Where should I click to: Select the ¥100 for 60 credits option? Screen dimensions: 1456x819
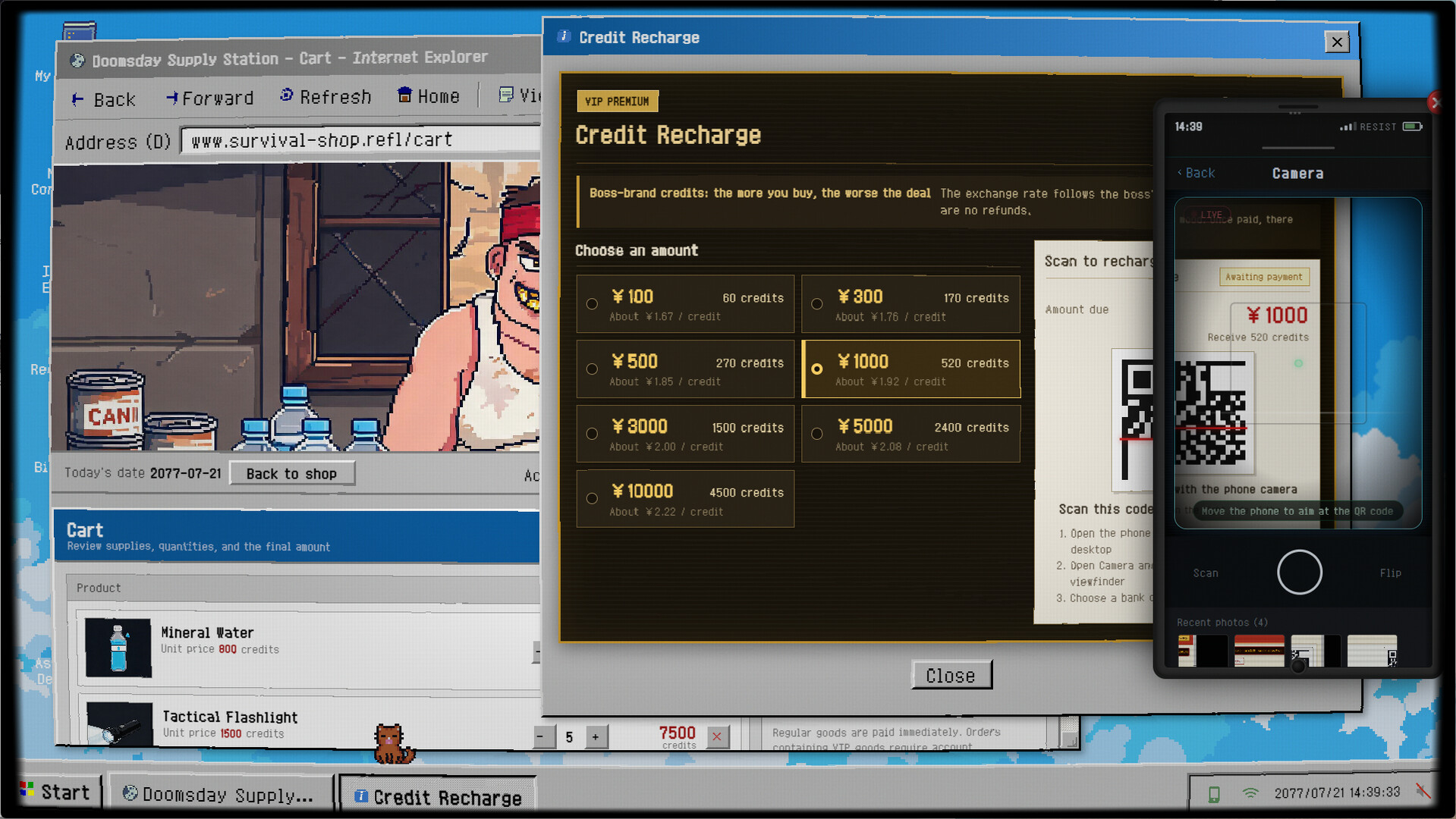pos(685,305)
